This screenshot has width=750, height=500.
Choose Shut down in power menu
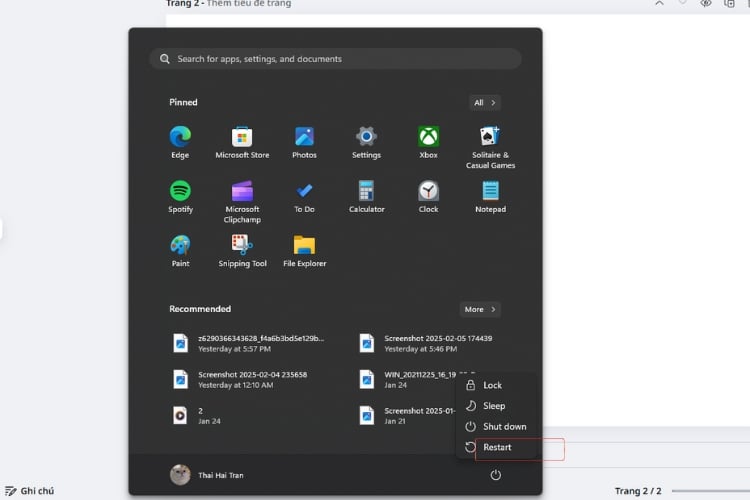[x=503, y=426]
